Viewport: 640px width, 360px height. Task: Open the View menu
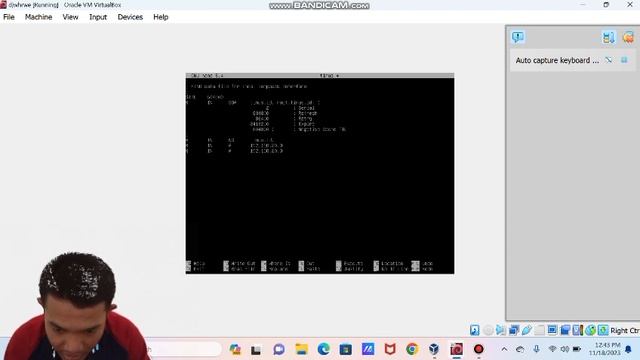coord(70,17)
